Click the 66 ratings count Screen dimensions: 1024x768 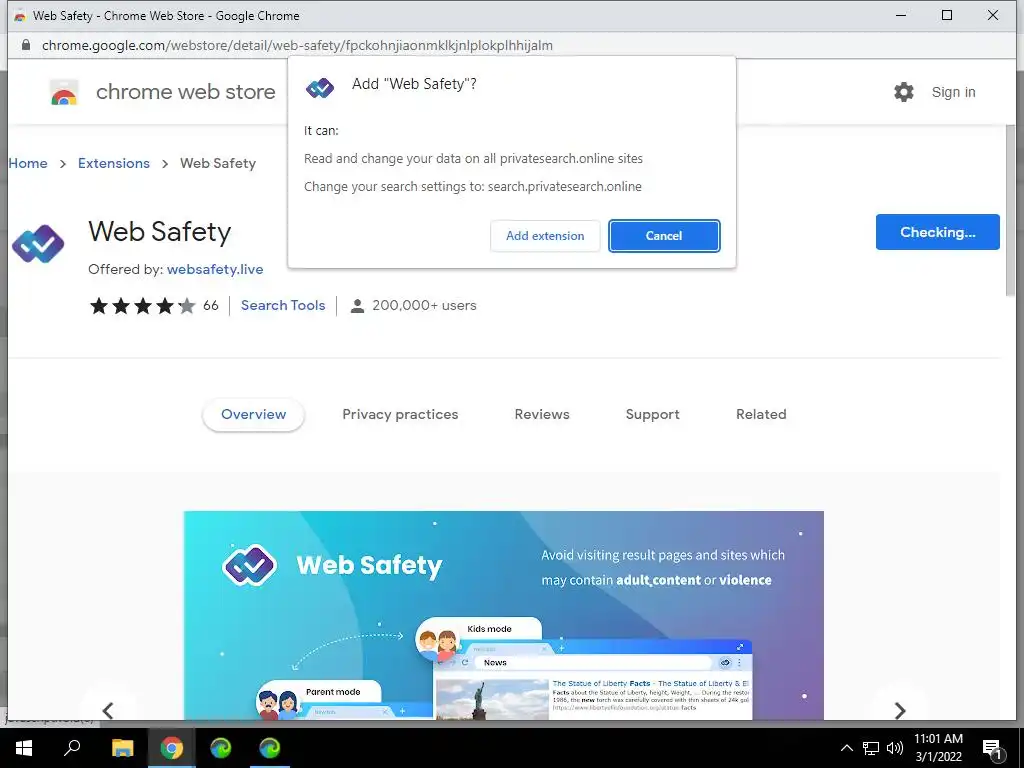pyautogui.click(x=210, y=306)
